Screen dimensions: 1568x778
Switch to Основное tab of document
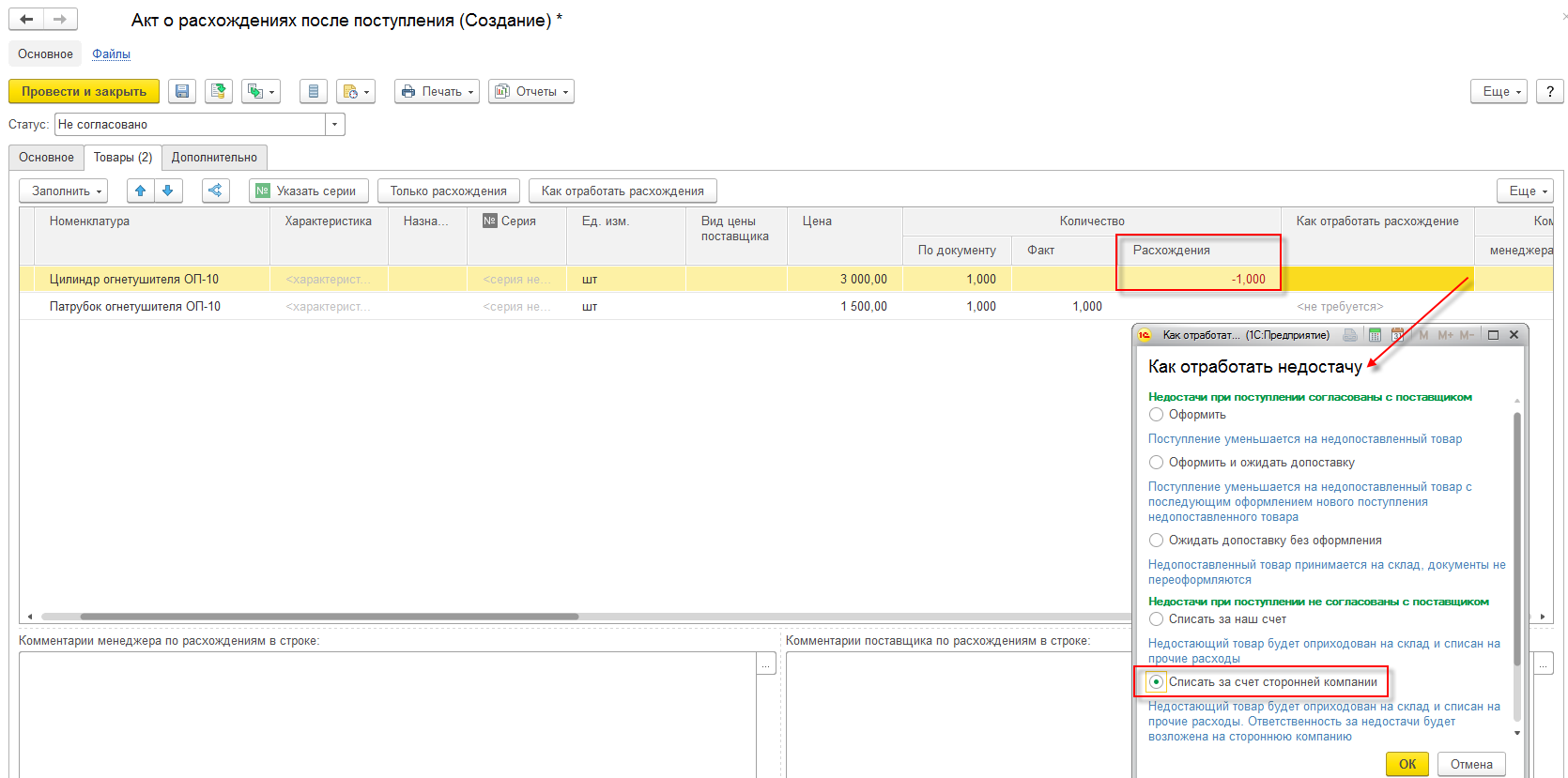[46, 157]
